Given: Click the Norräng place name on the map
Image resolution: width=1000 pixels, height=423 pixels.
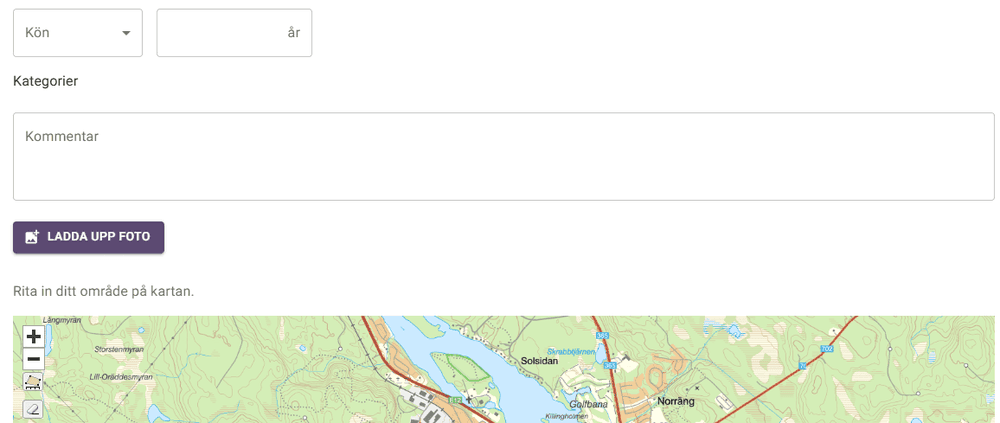Looking at the screenshot, I should pos(675,402).
